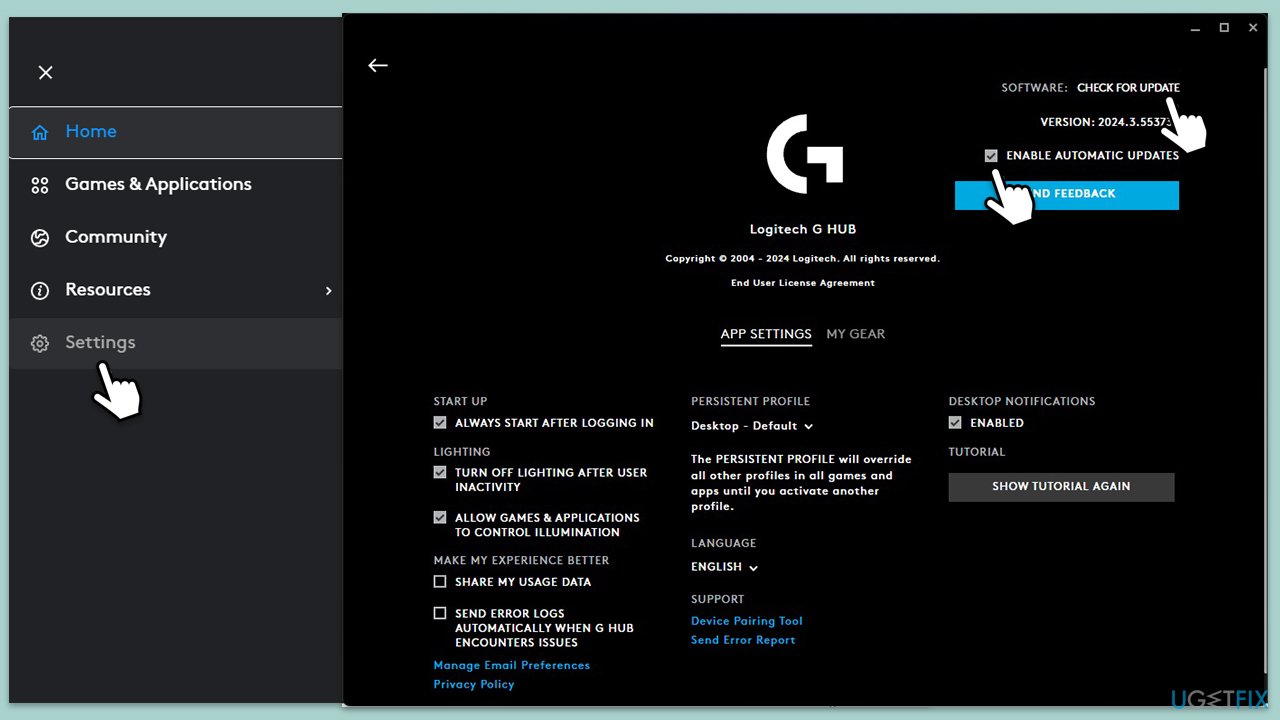Enable Send Error Logs Automatically checkbox

coord(440,613)
